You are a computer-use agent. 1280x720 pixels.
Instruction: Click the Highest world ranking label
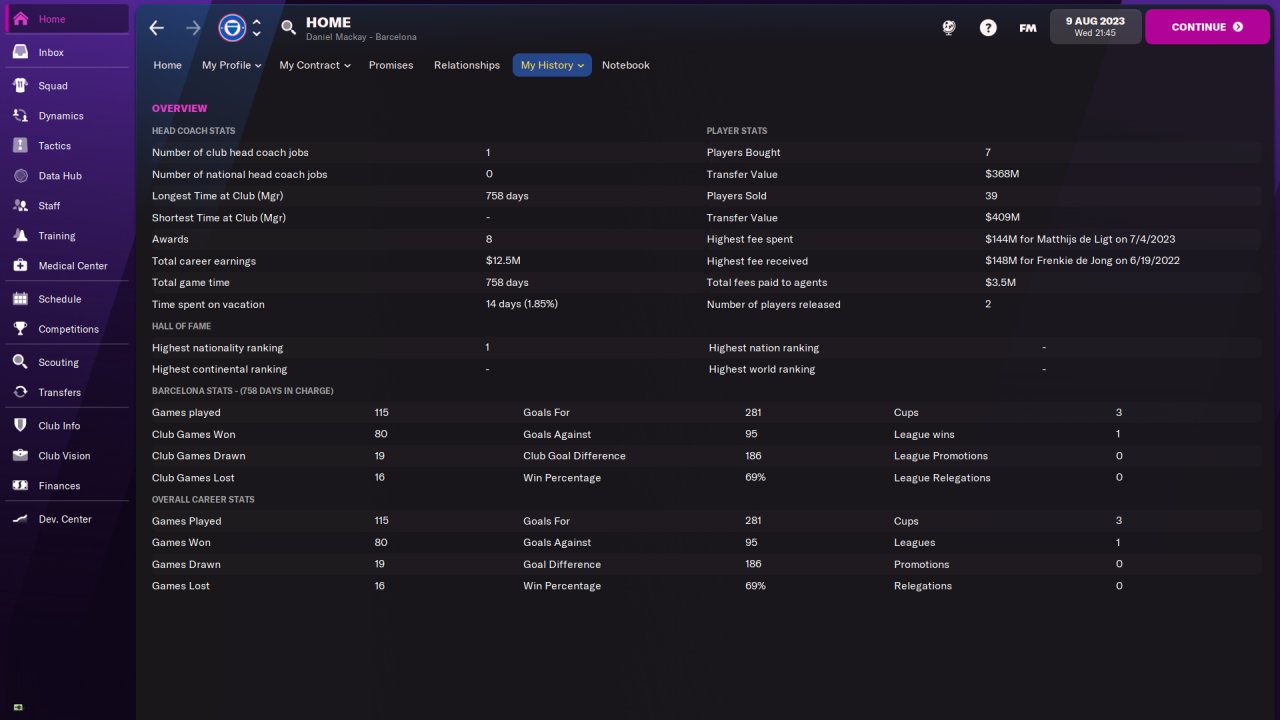coord(762,370)
